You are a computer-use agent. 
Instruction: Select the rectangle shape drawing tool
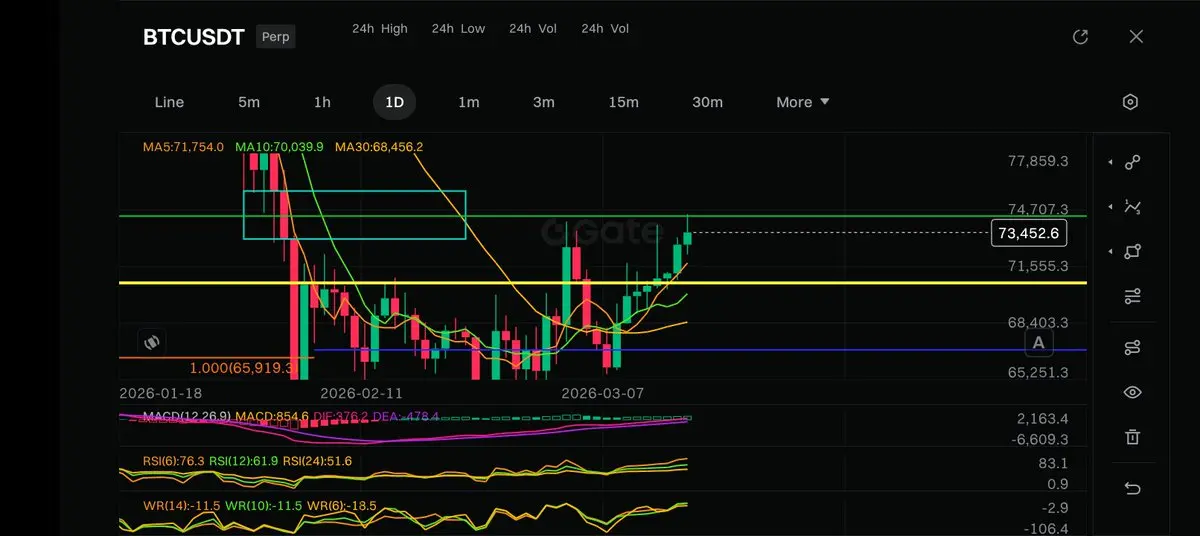(x=1132, y=251)
